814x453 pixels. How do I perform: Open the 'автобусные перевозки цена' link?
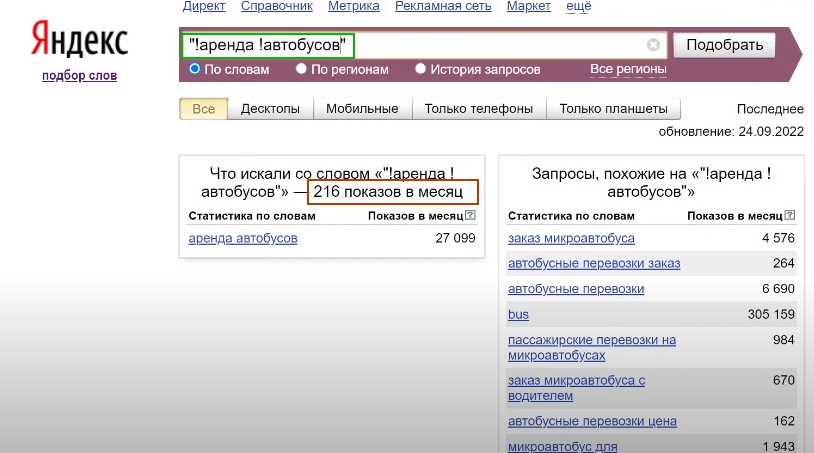tap(592, 421)
